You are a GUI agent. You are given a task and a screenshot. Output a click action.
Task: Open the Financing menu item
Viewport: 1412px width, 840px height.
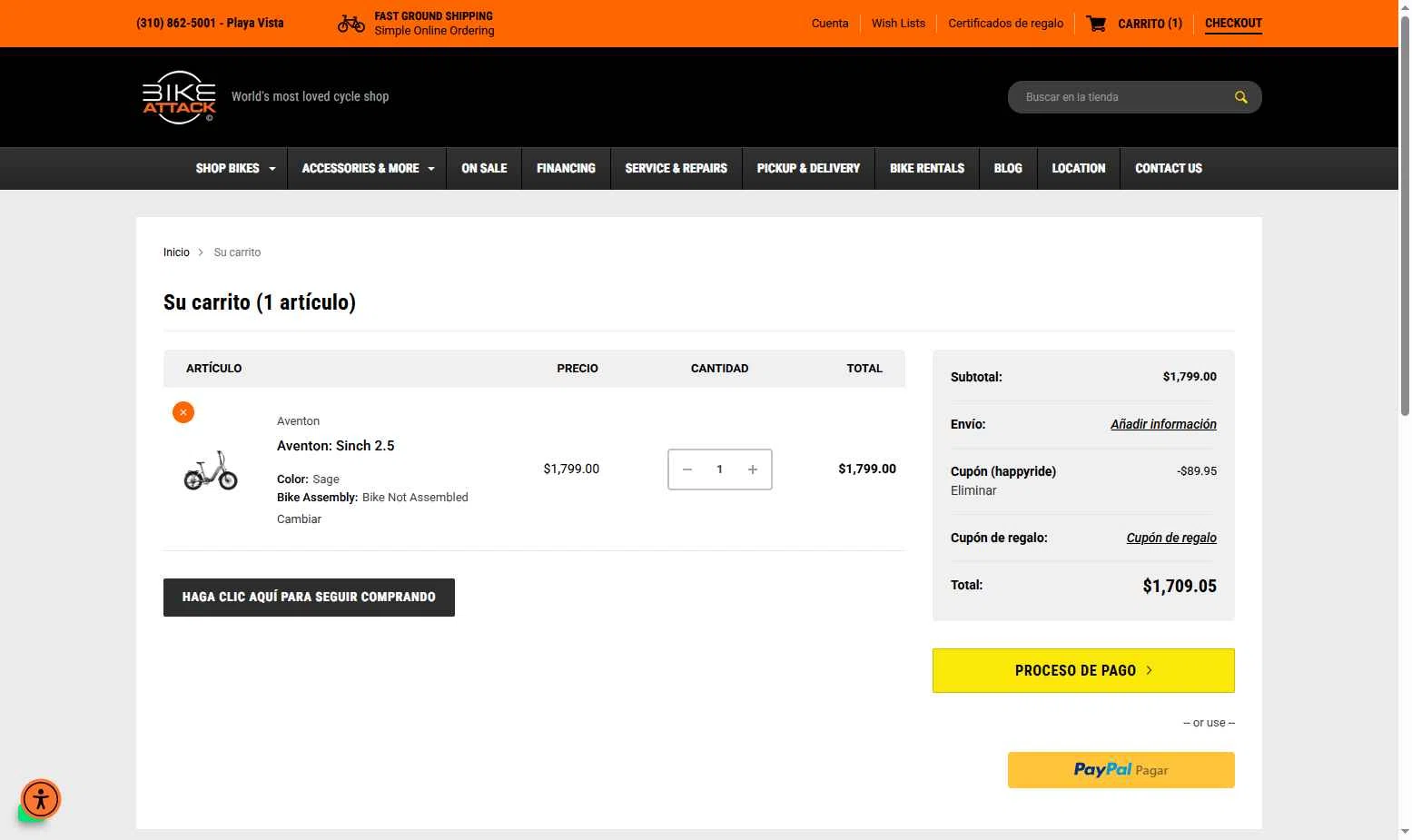(x=566, y=168)
